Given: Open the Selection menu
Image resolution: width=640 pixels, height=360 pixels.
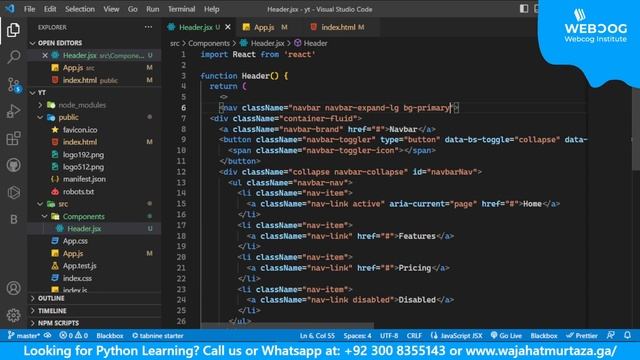Looking at the screenshot, I should click(x=80, y=9).
